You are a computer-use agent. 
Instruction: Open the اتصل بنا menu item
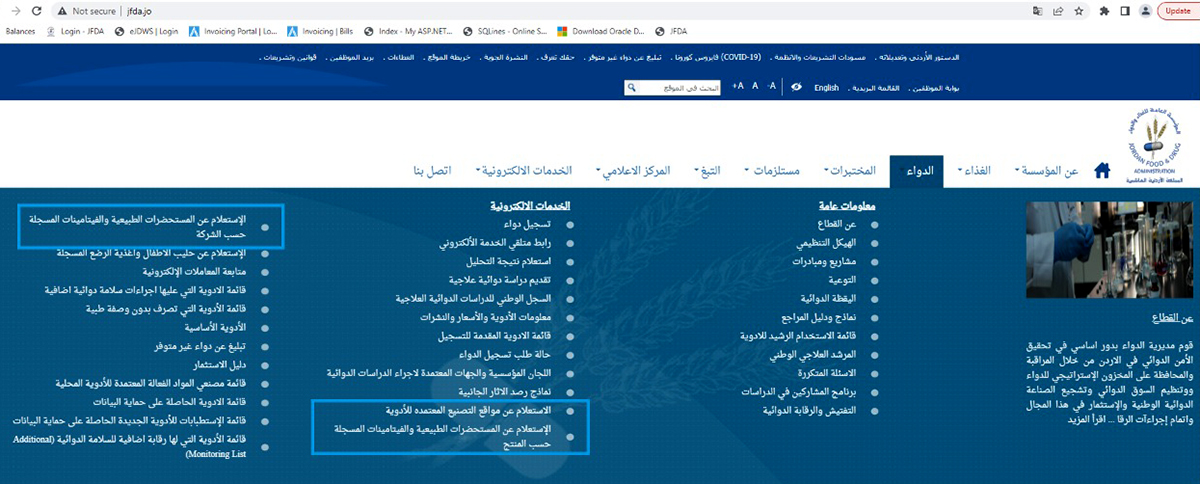click(x=431, y=171)
